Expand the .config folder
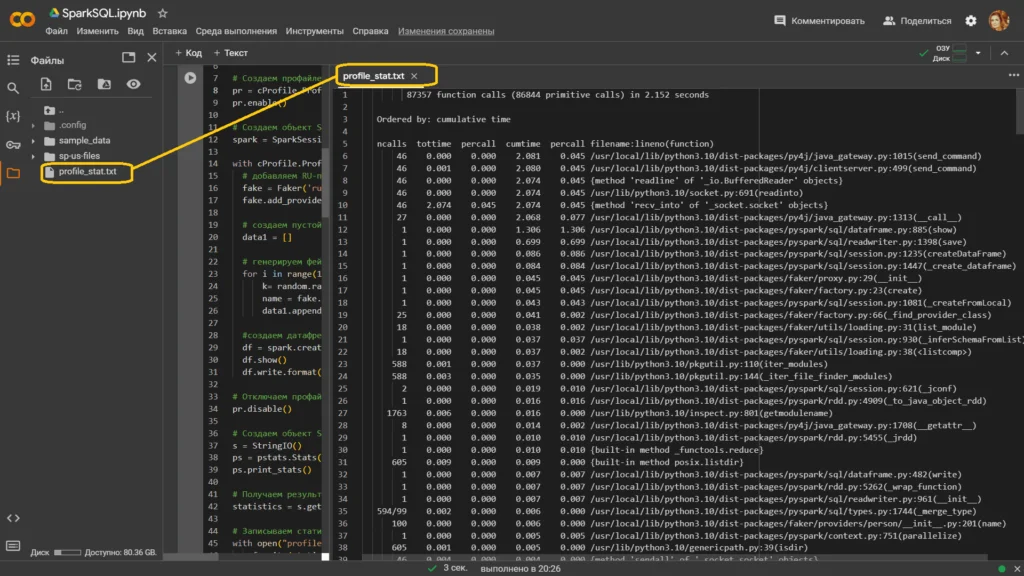 point(33,125)
